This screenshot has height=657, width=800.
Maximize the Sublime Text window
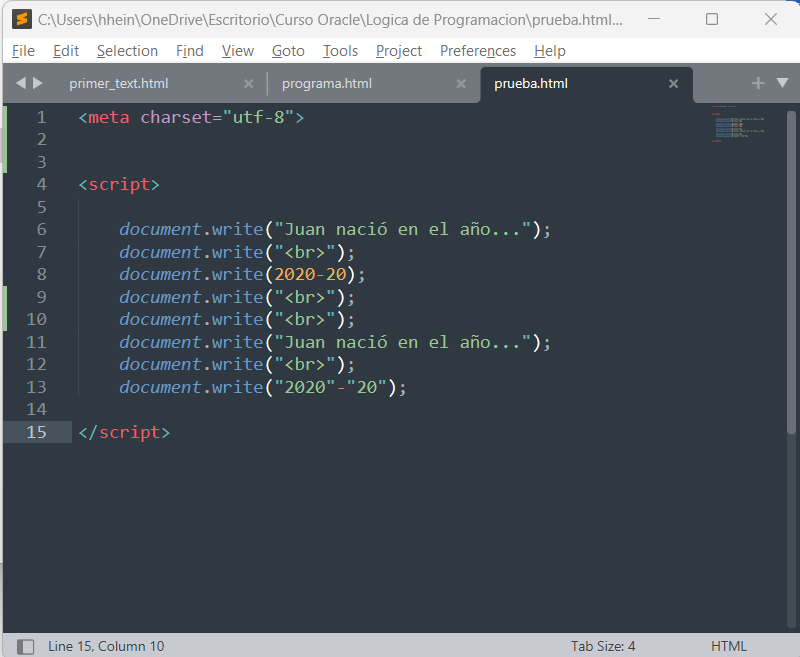click(x=712, y=19)
